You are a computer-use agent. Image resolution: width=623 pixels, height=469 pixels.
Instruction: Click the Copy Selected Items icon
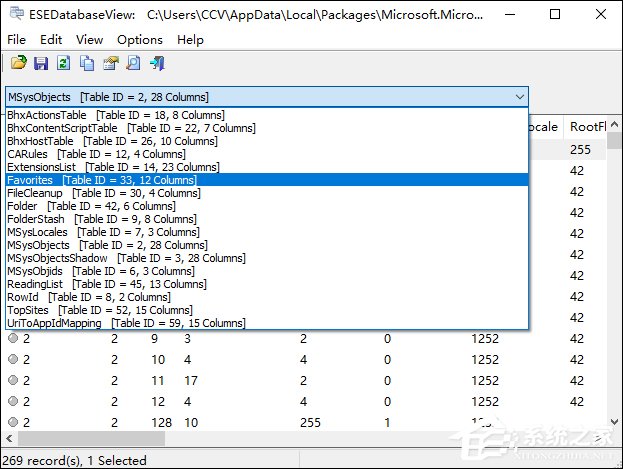(87, 63)
